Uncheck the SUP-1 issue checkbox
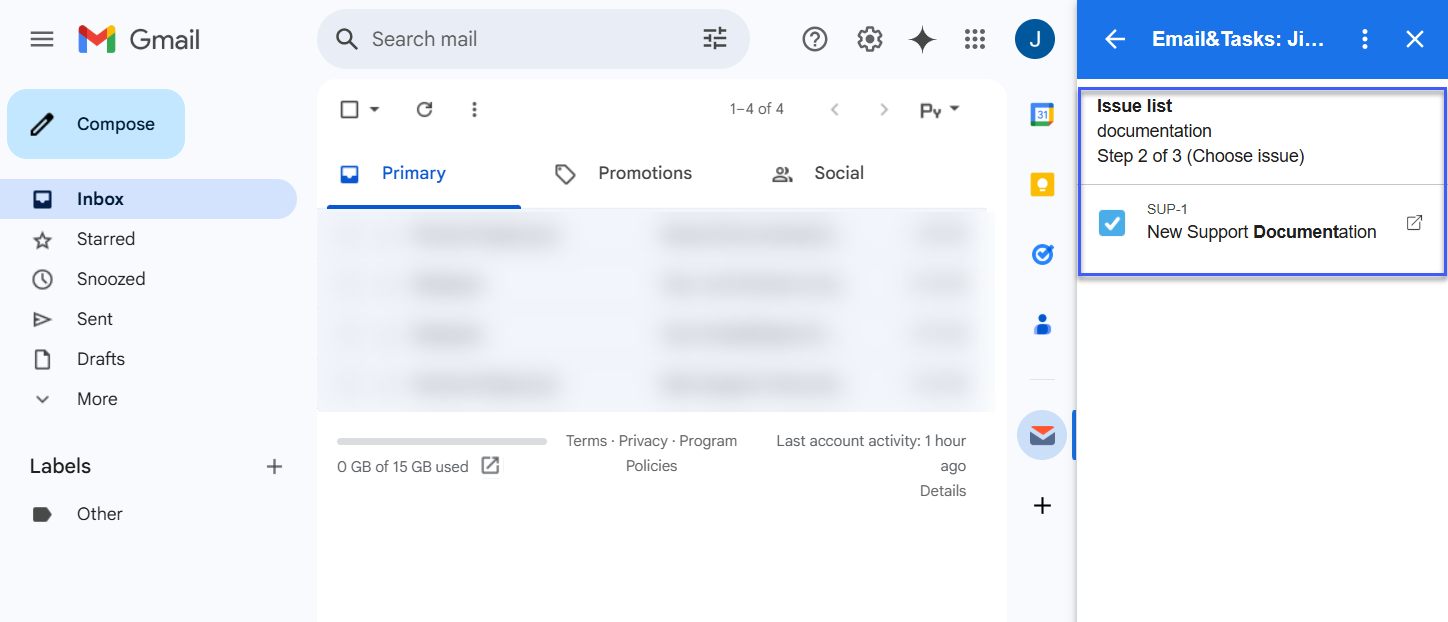 tap(1112, 223)
